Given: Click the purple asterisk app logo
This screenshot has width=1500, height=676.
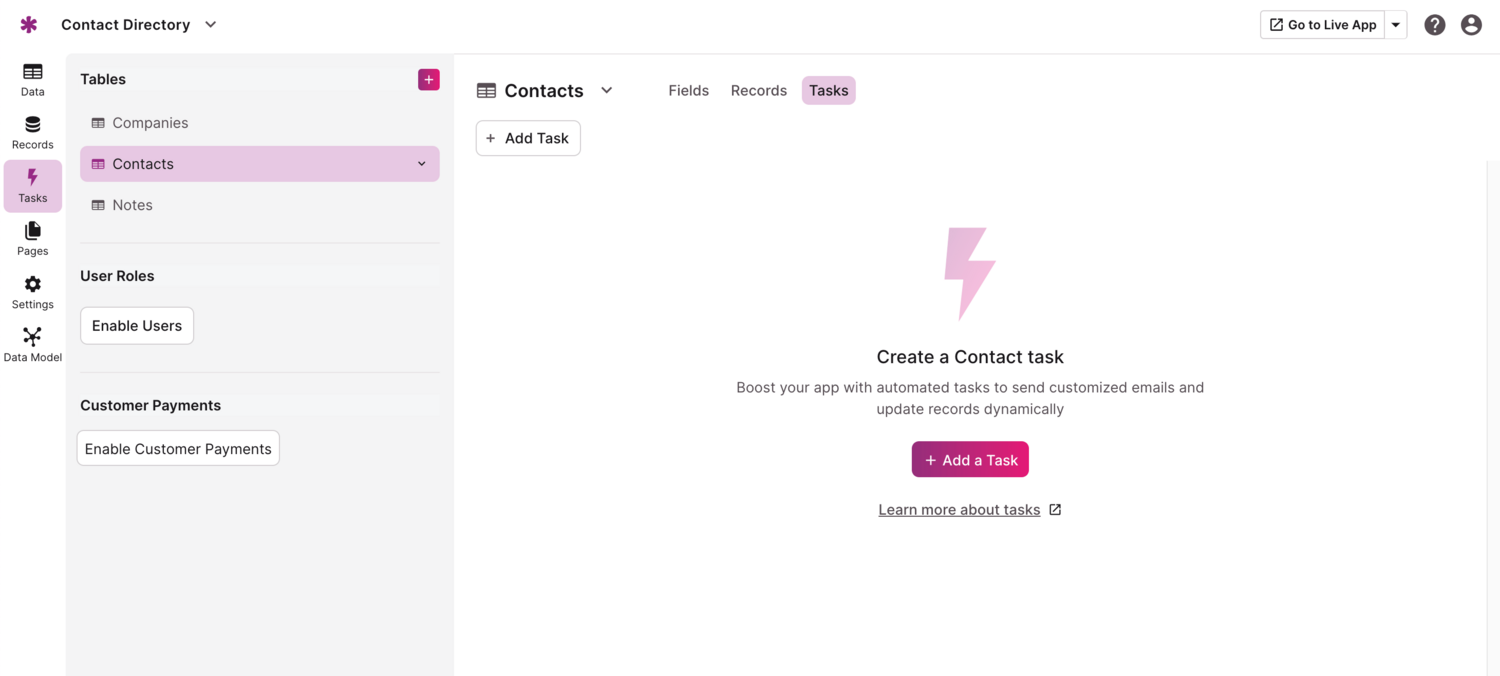Looking at the screenshot, I should [x=29, y=25].
